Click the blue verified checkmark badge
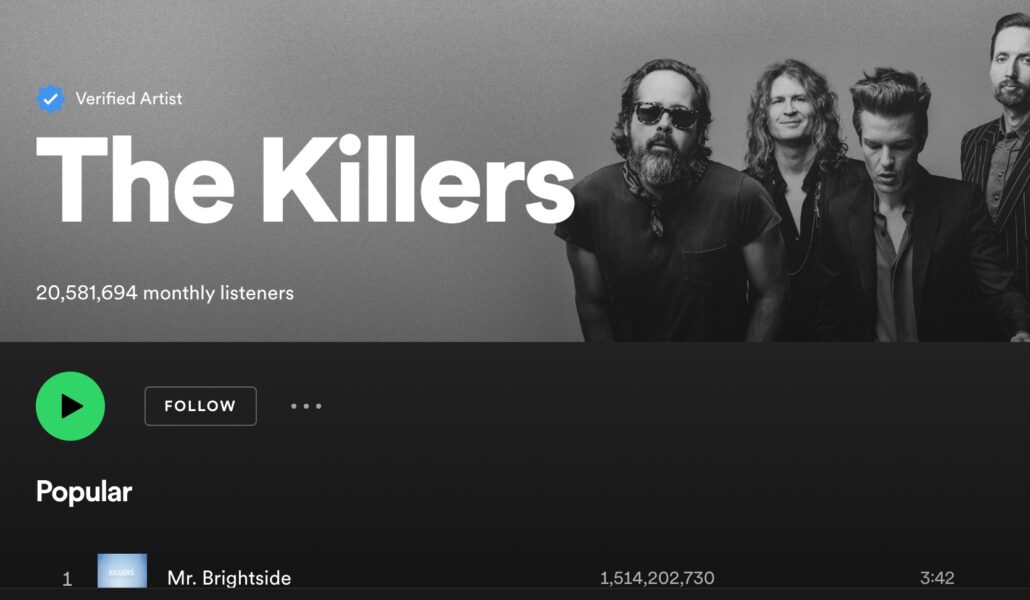Image resolution: width=1030 pixels, height=600 pixels. tap(51, 99)
